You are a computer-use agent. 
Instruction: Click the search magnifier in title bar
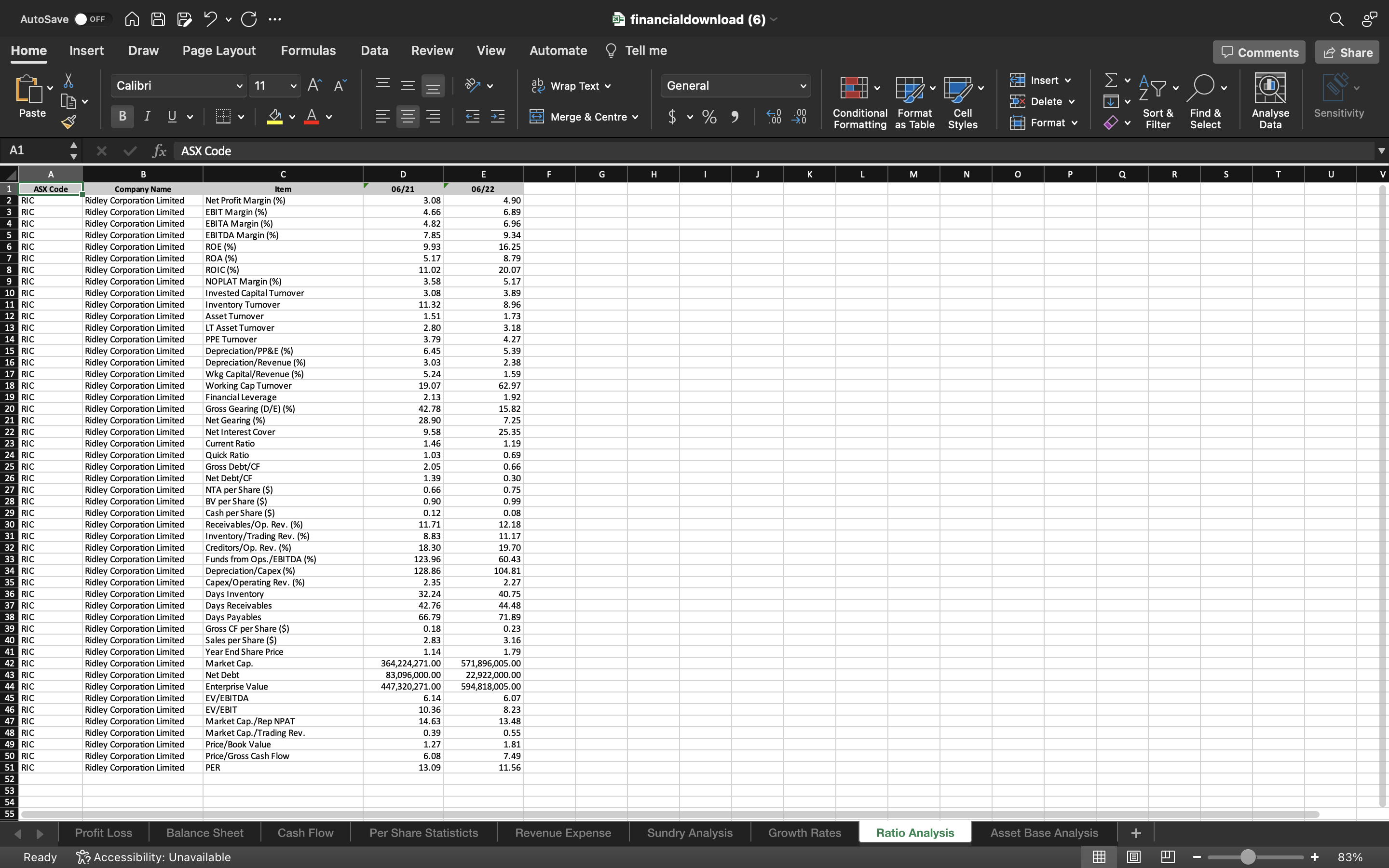click(x=1337, y=19)
